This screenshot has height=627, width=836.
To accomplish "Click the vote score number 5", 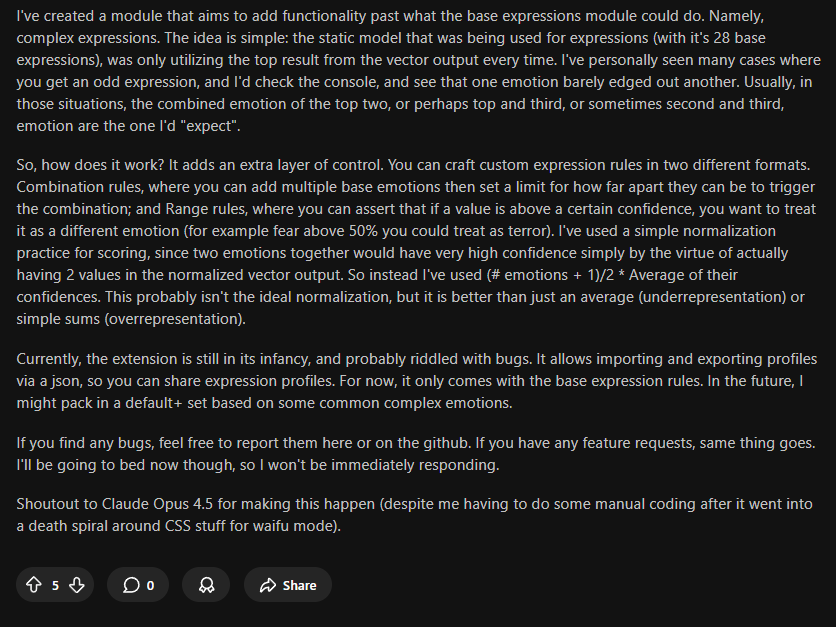I will click(55, 585).
